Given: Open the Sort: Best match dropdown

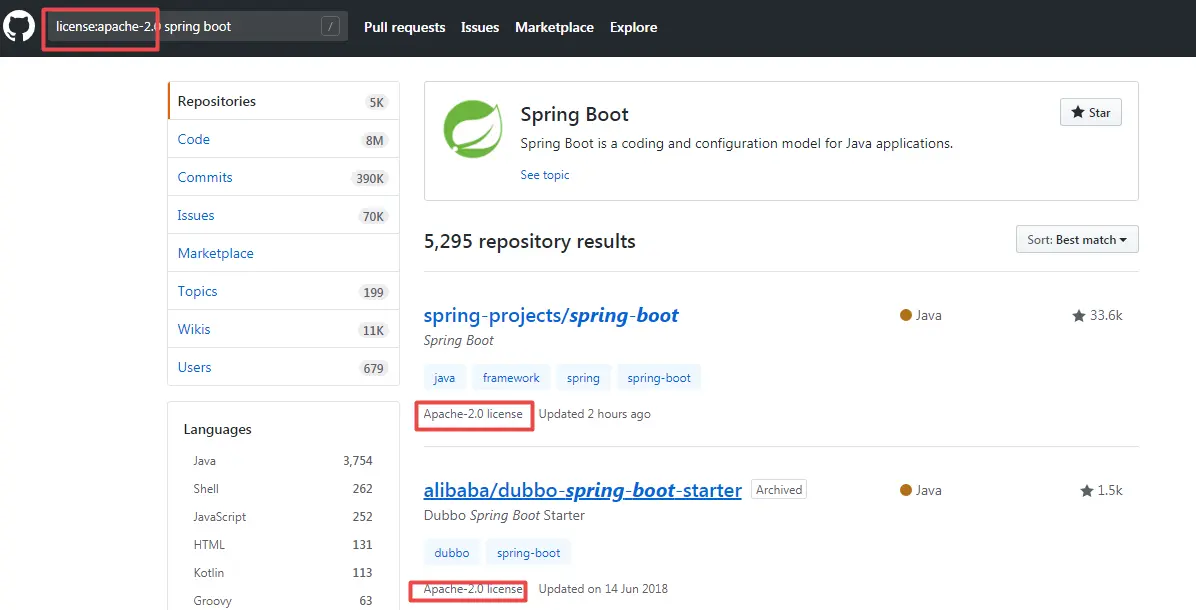Looking at the screenshot, I should 1076,240.
